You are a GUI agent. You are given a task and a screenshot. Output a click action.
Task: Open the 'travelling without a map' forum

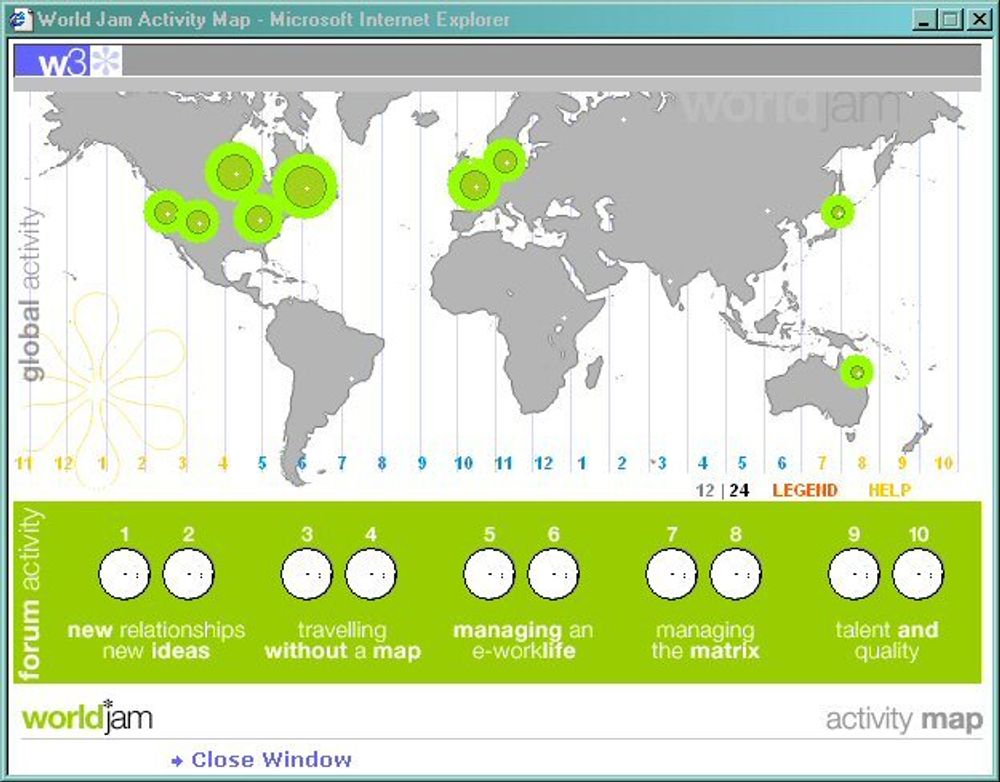342,640
